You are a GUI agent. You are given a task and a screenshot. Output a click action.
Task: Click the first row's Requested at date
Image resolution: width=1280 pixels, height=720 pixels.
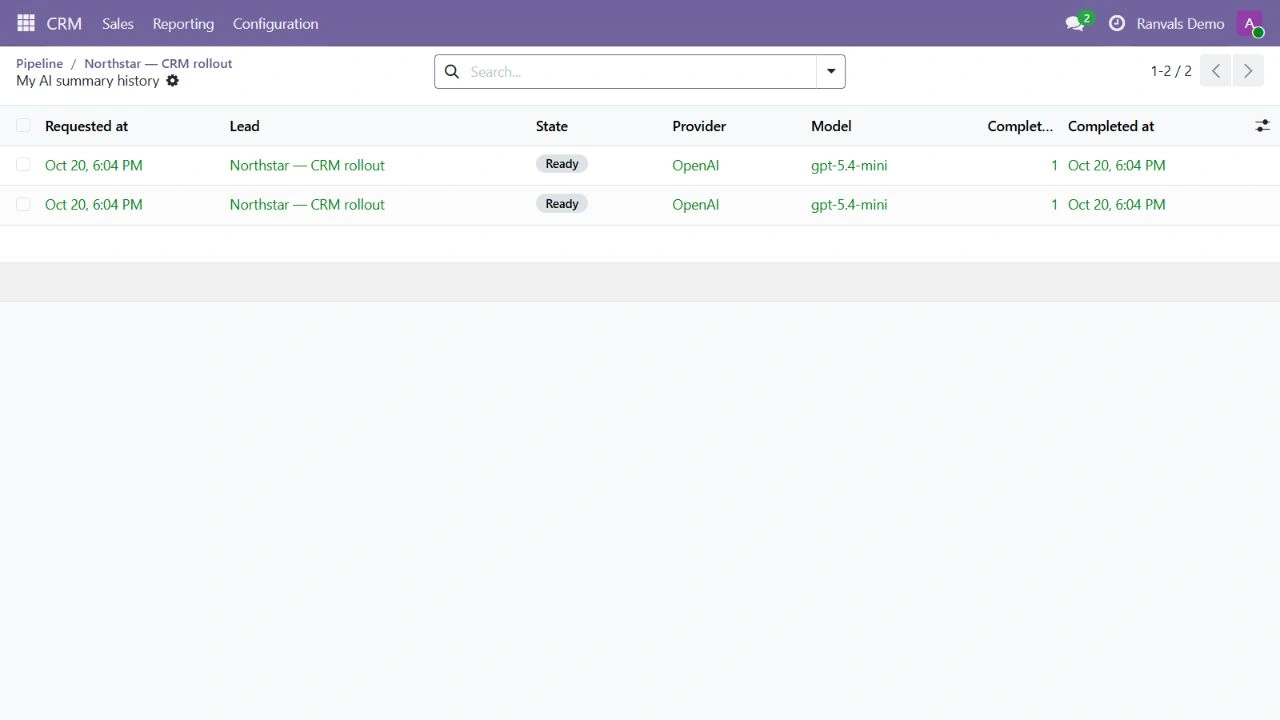coord(94,165)
